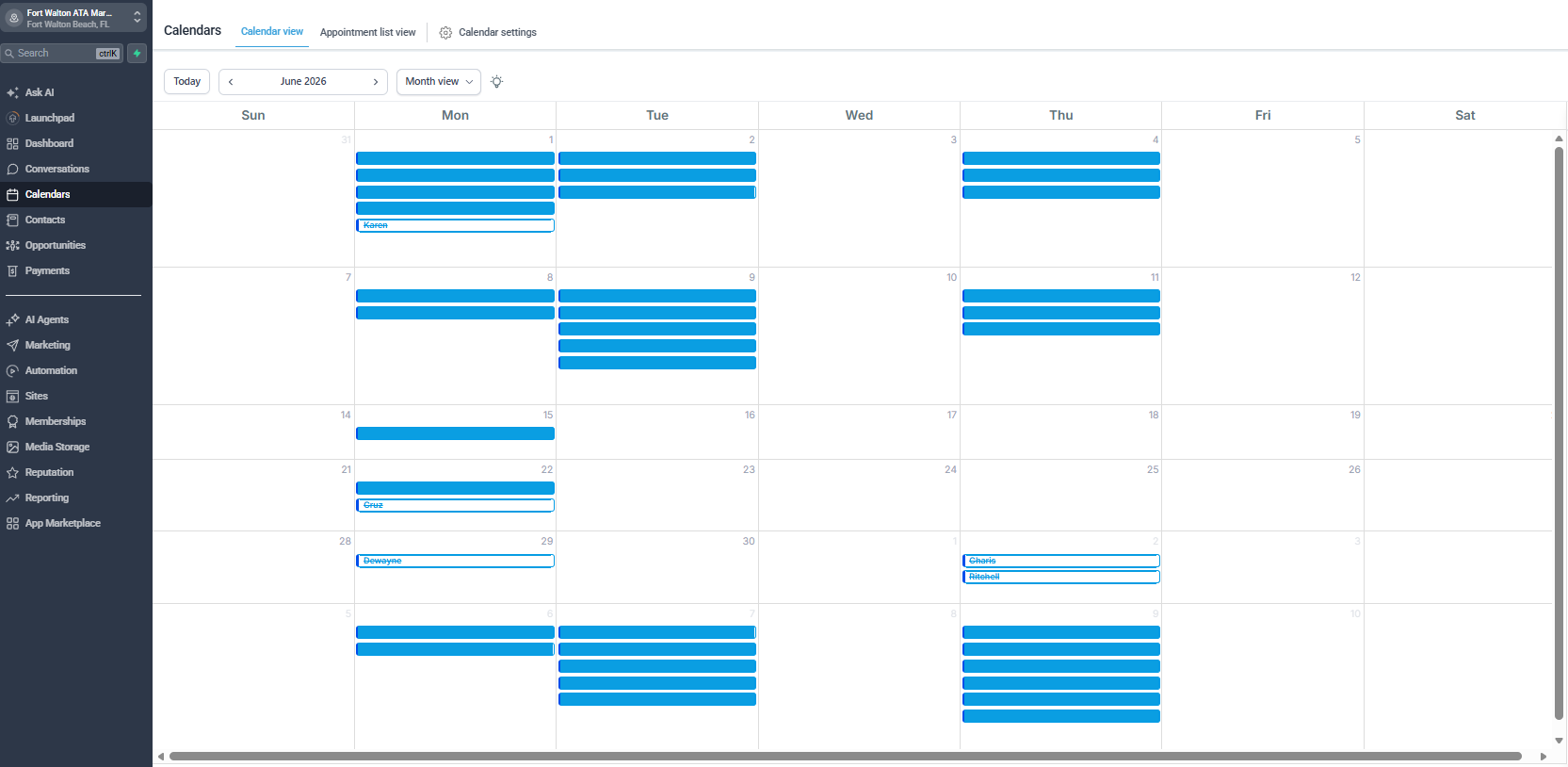Click the lightbulb icon beside Month view
Screen dimensions: 1568x767
tap(497, 82)
